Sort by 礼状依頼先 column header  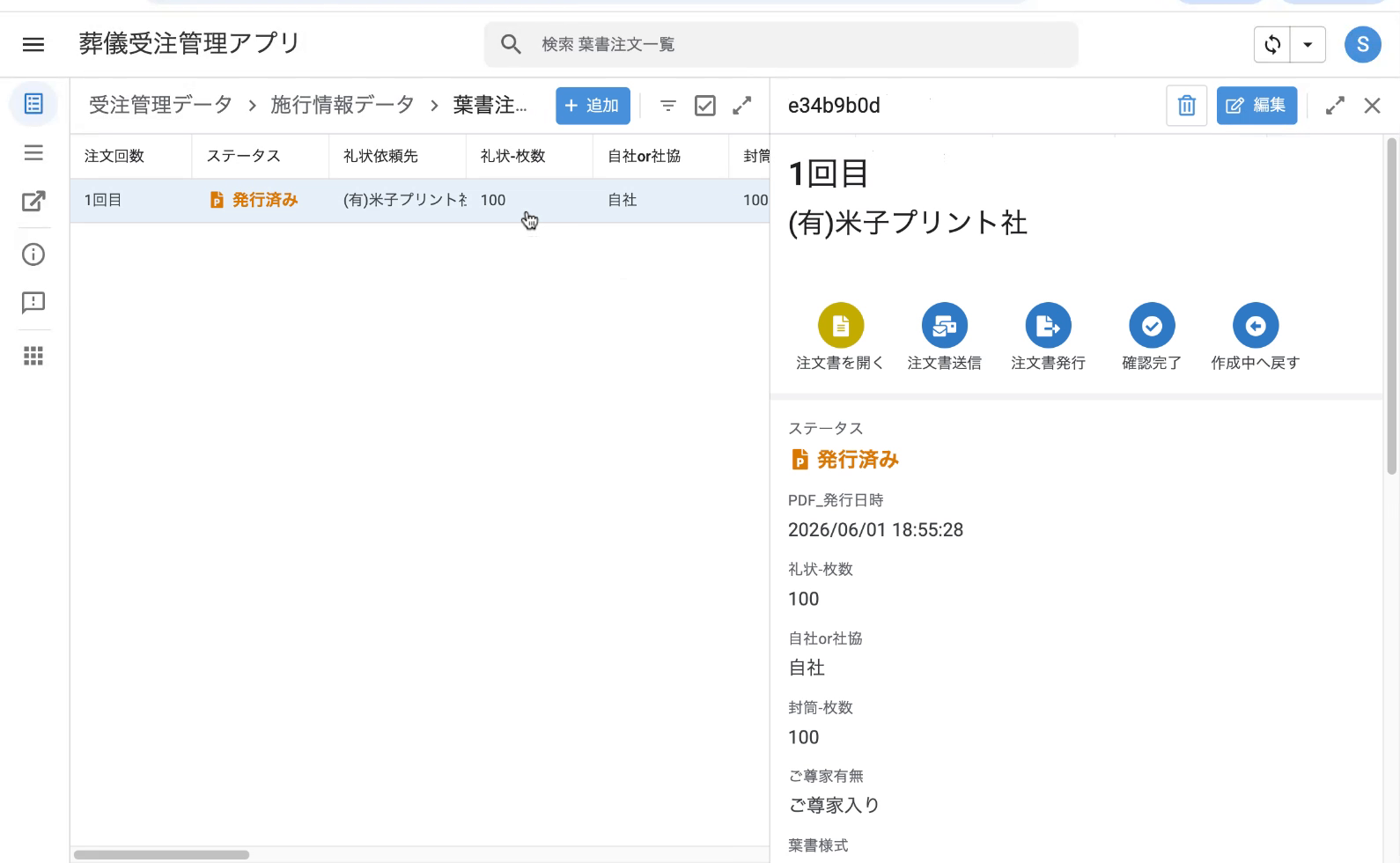(380, 156)
